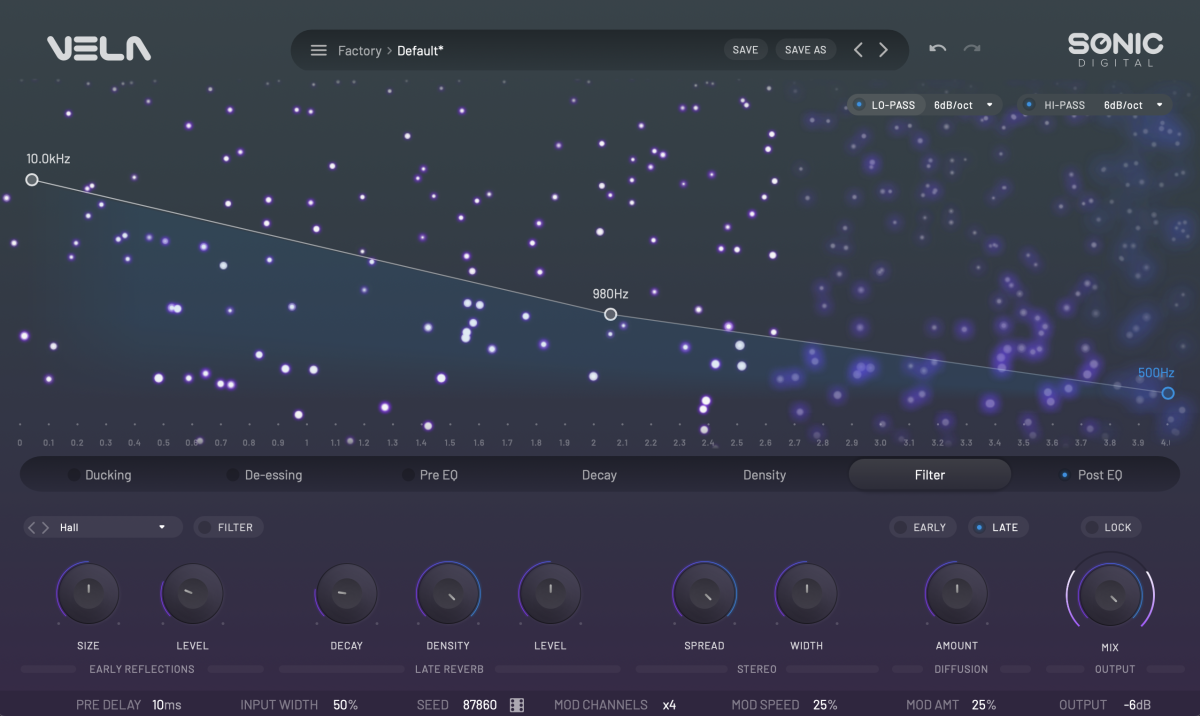Toggle the HI-PASS filter on/off
The image size is (1200, 716).
pyautogui.click(x=1030, y=105)
